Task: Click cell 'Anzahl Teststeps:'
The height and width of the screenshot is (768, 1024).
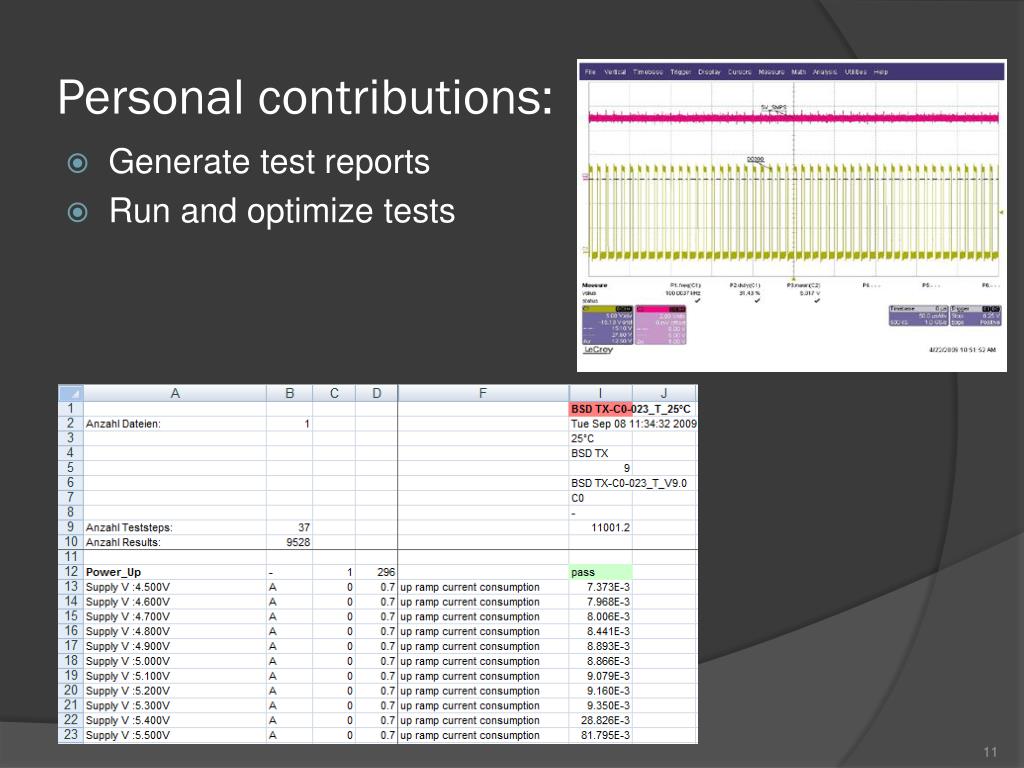Action: (174, 527)
